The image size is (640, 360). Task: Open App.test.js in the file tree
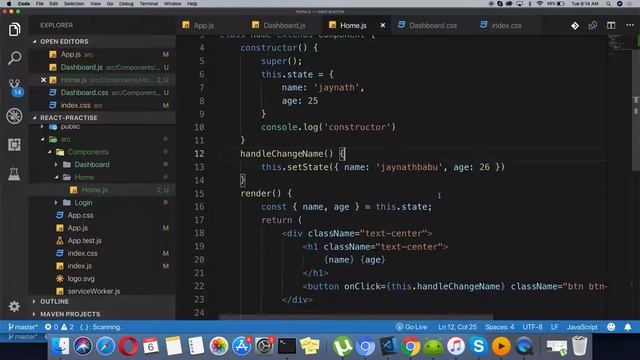(84, 240)
